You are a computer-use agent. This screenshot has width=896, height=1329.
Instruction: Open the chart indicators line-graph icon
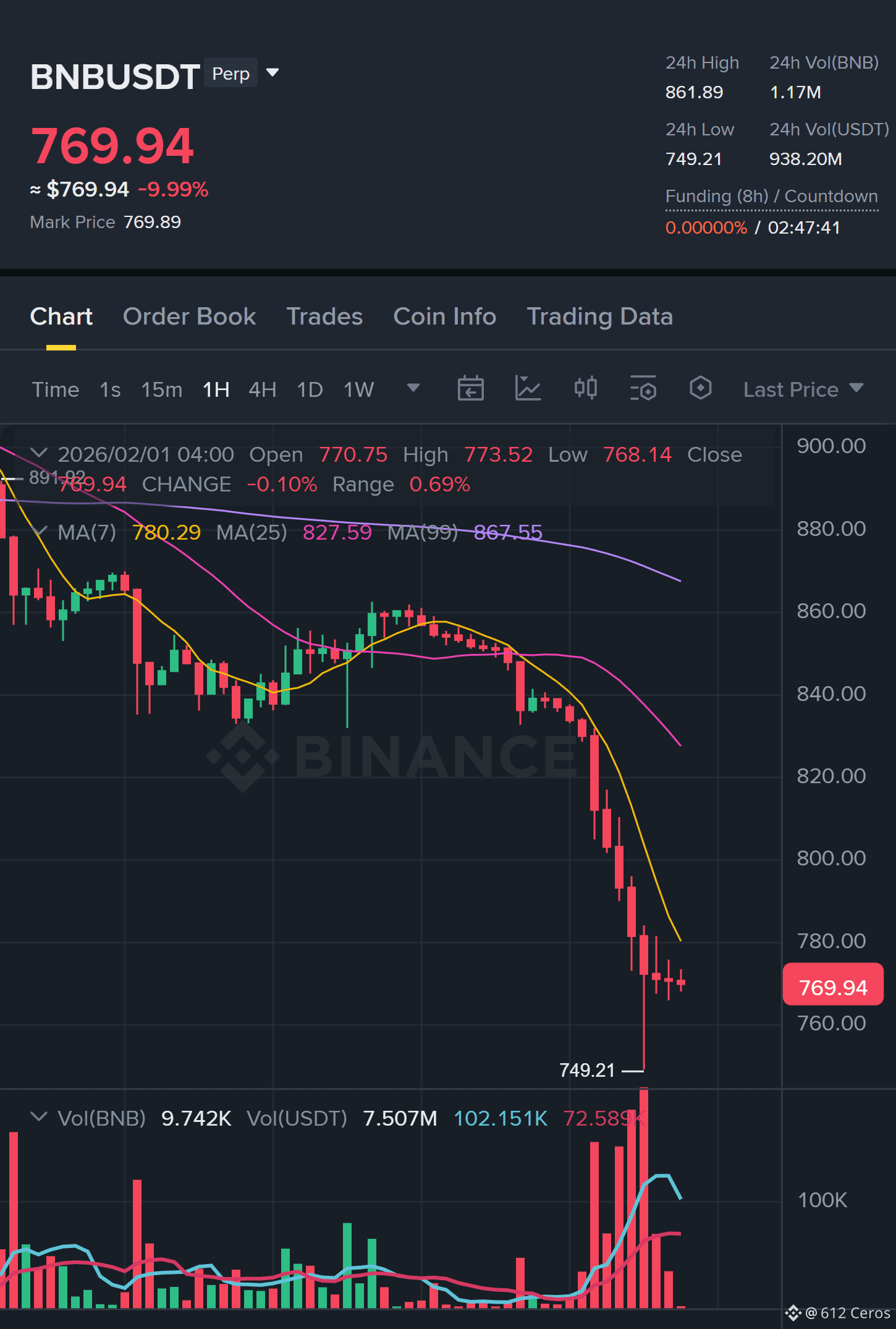(528, 389)
